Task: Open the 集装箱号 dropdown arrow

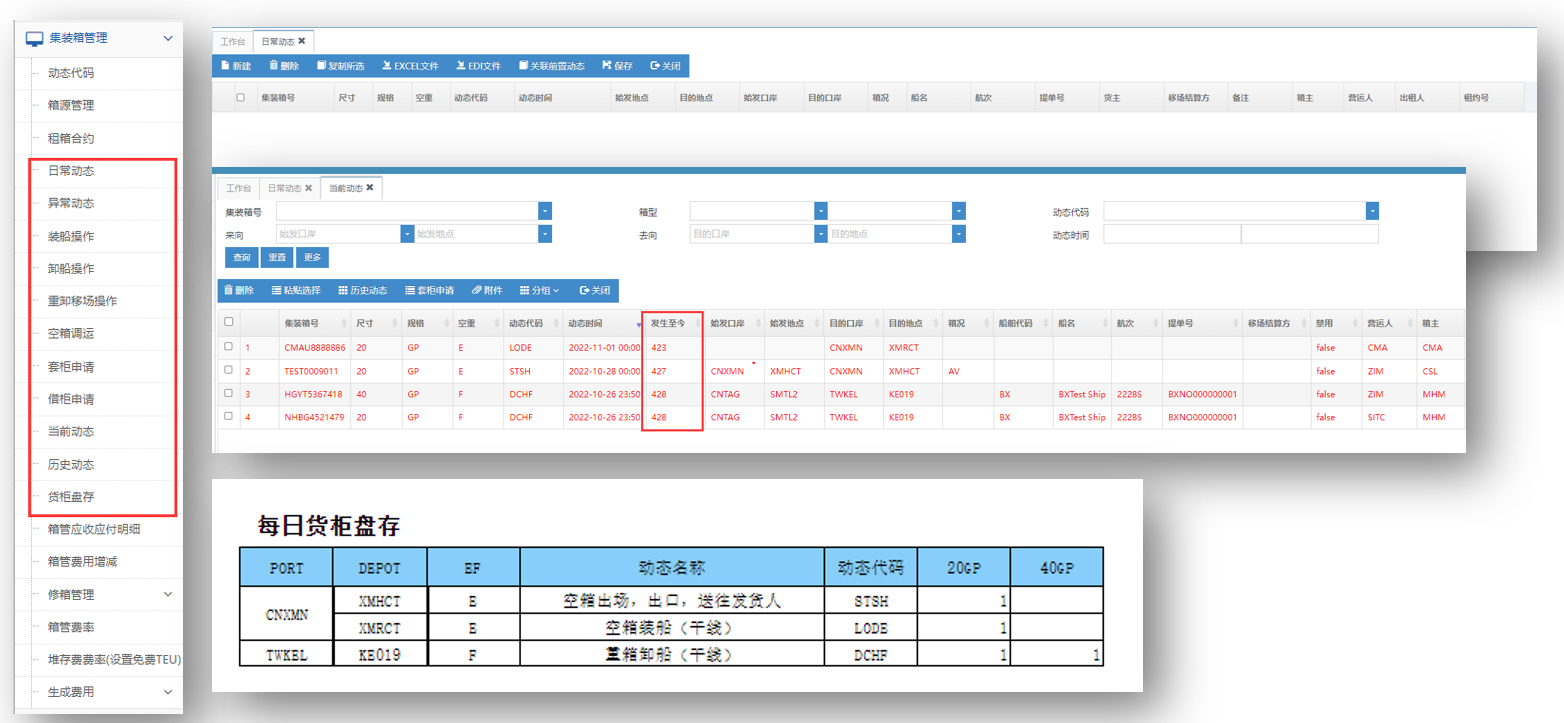Action: (x=545, y=211)
